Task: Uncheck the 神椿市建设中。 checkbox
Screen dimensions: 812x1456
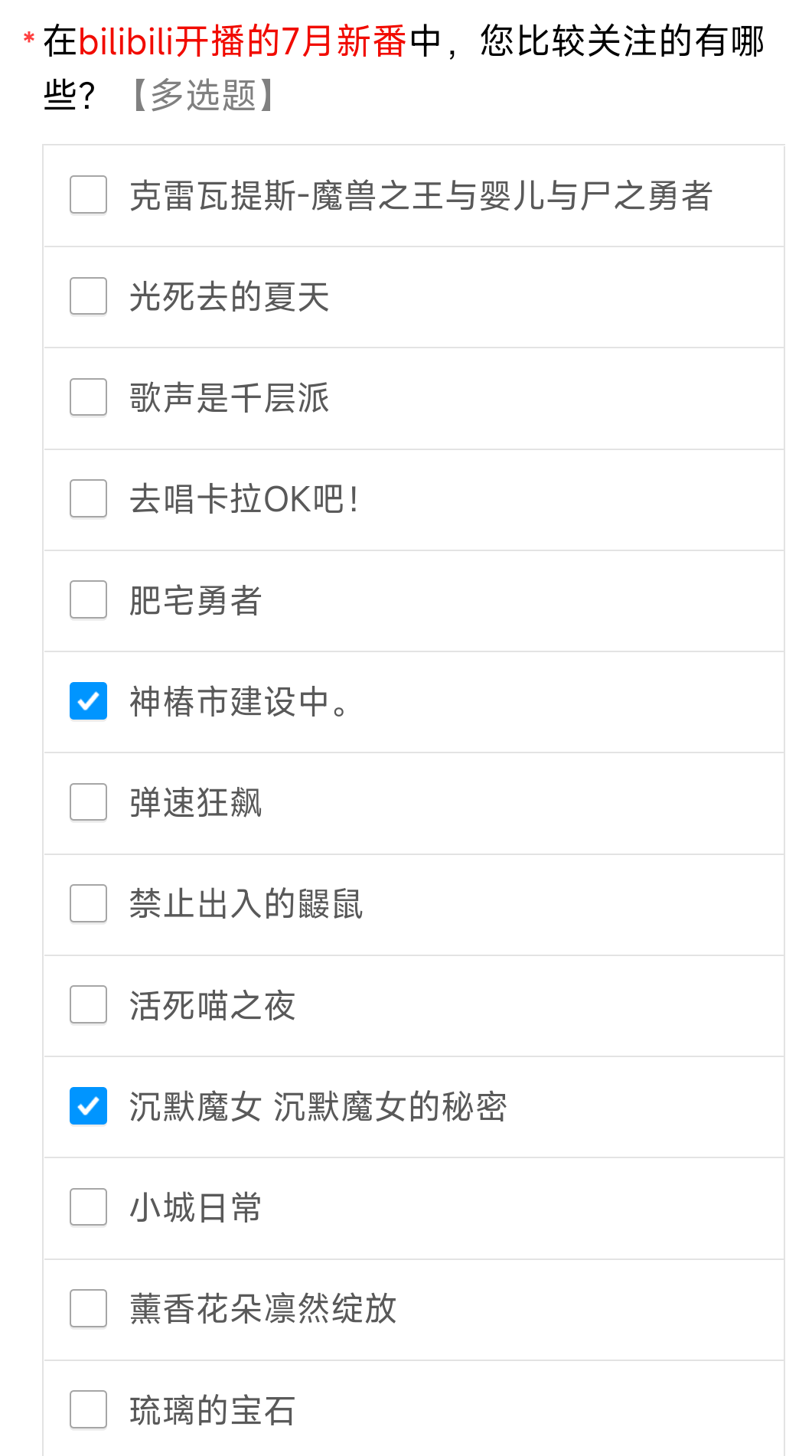Action: point(88,700)
